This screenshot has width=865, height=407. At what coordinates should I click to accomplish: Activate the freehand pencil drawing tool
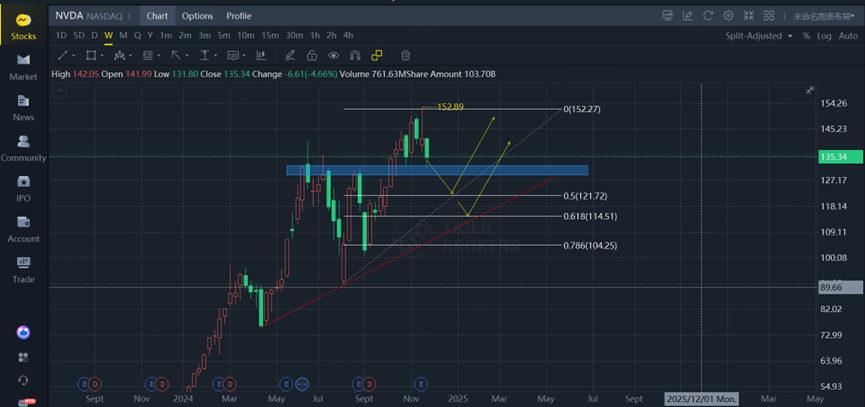pyautogui.click(x=290, y=55)
